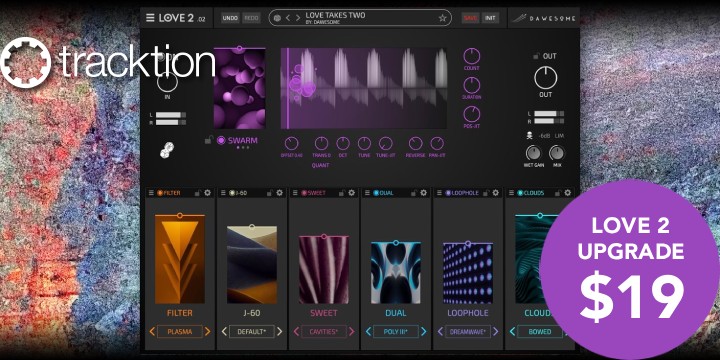Click the large OUT knob
The width and height of the screenshot is (720, 360).
[x=546, y=78]
